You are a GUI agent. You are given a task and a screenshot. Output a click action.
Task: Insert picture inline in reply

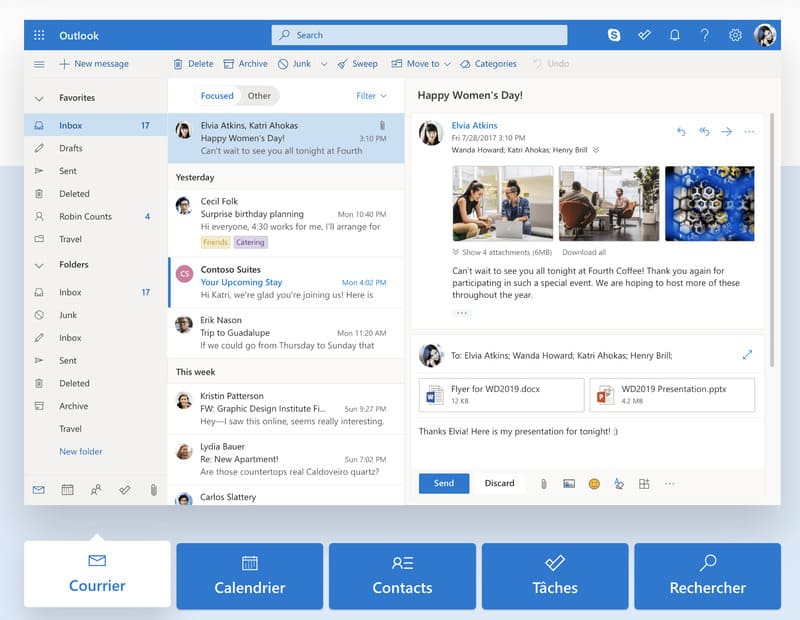coord(569,483)
